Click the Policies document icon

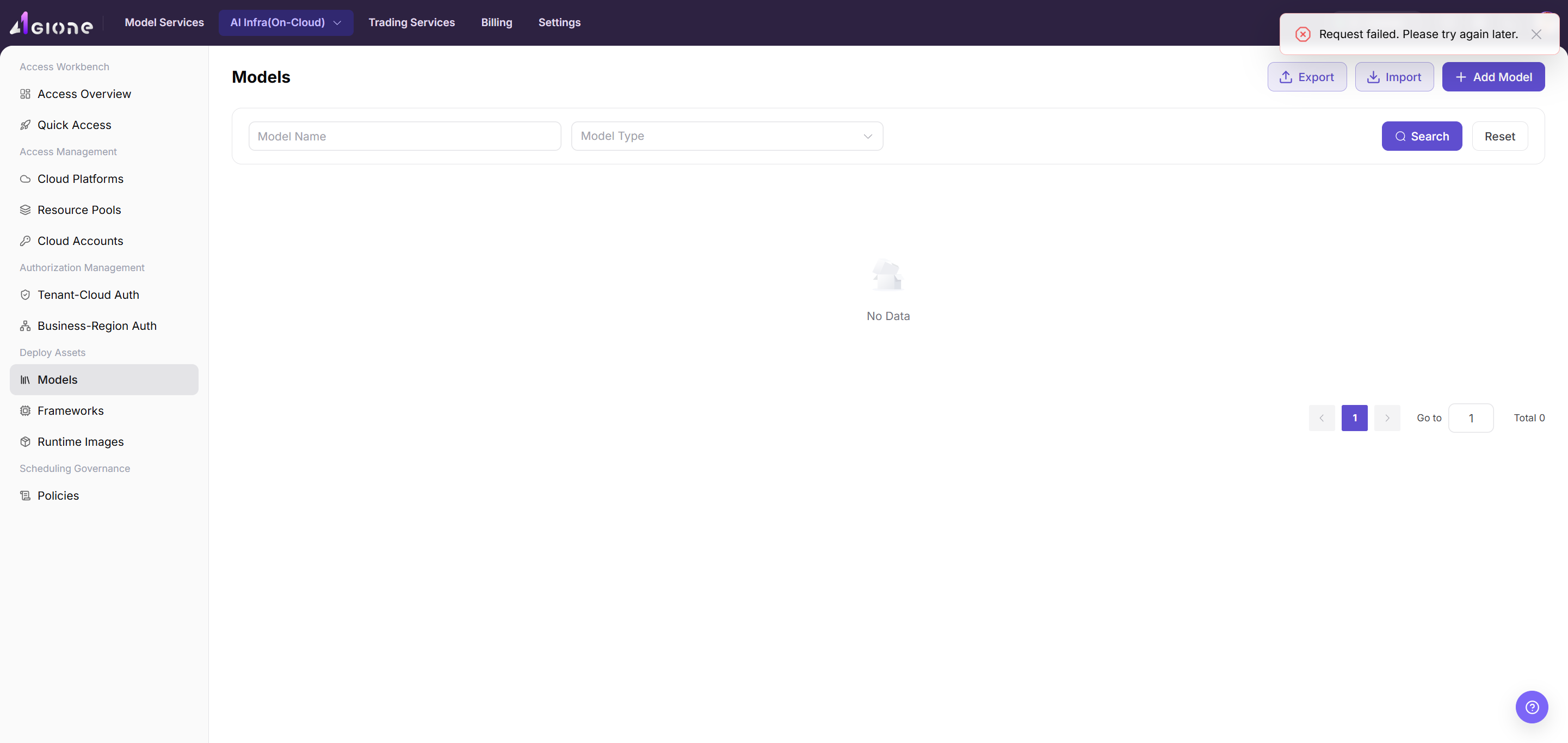pos(25,496)
